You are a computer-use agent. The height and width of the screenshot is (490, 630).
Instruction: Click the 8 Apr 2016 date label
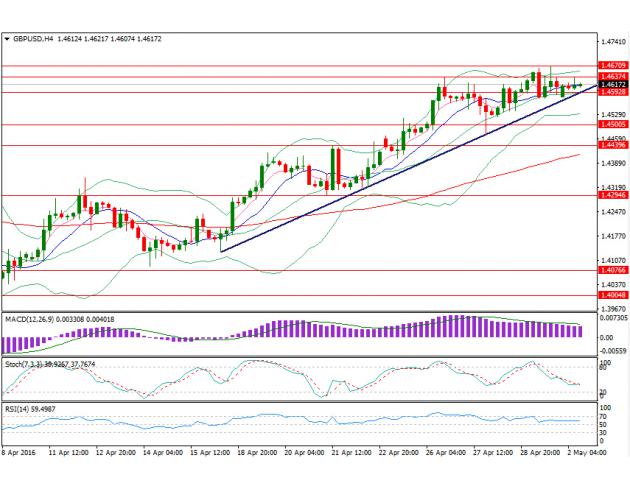20,453
